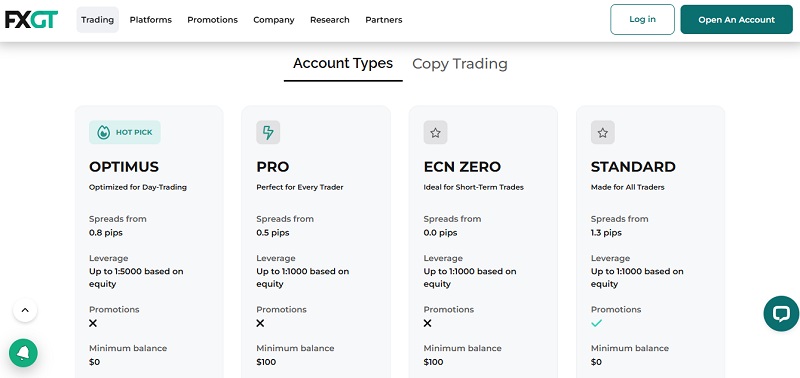Click 'Ideal for Short-Term Trades' text
Viewport: 800px width, 378px height.
pos(473,187)
